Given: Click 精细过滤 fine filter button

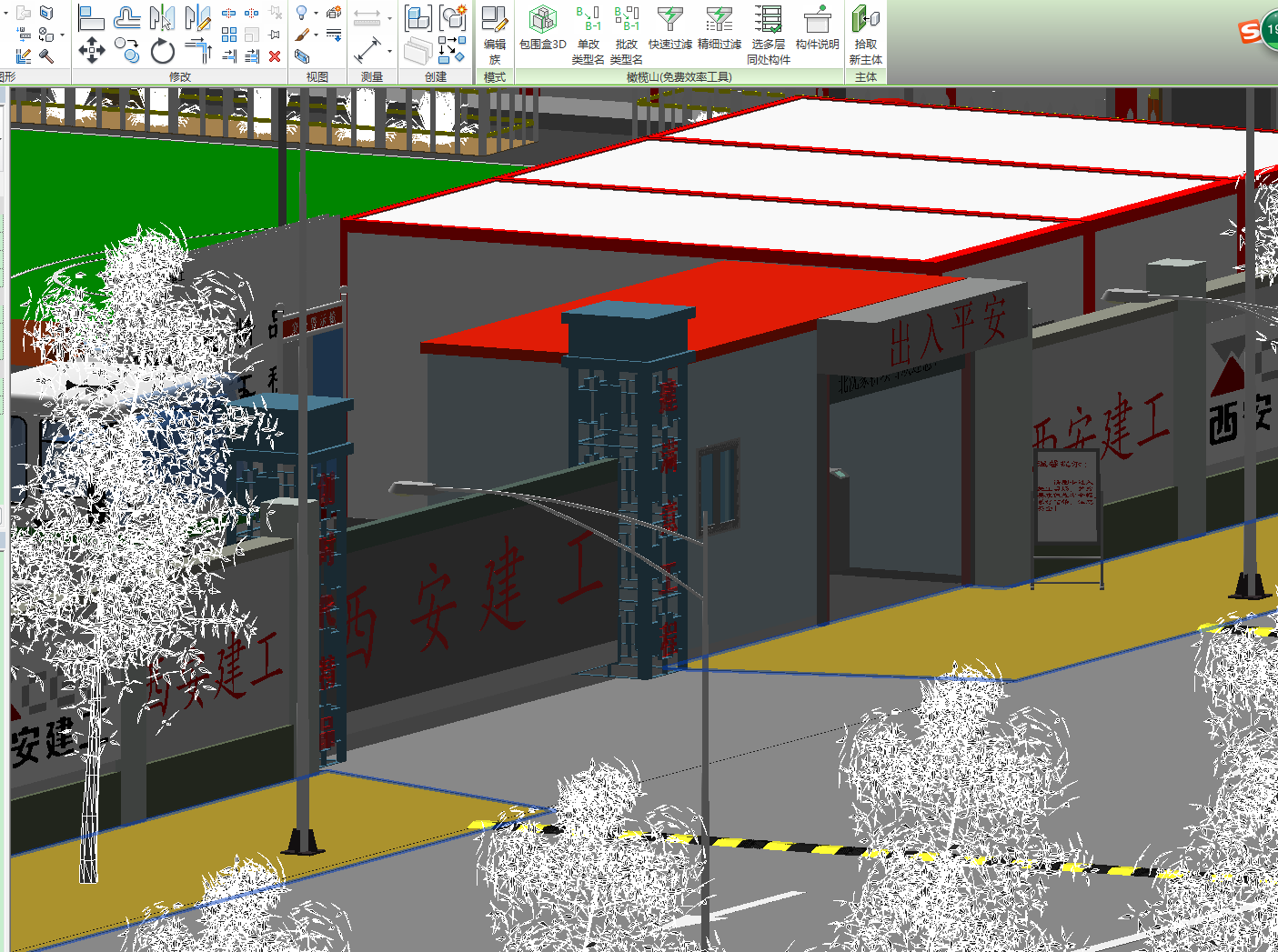Looking at the screenshot, I should pos(720,27).
